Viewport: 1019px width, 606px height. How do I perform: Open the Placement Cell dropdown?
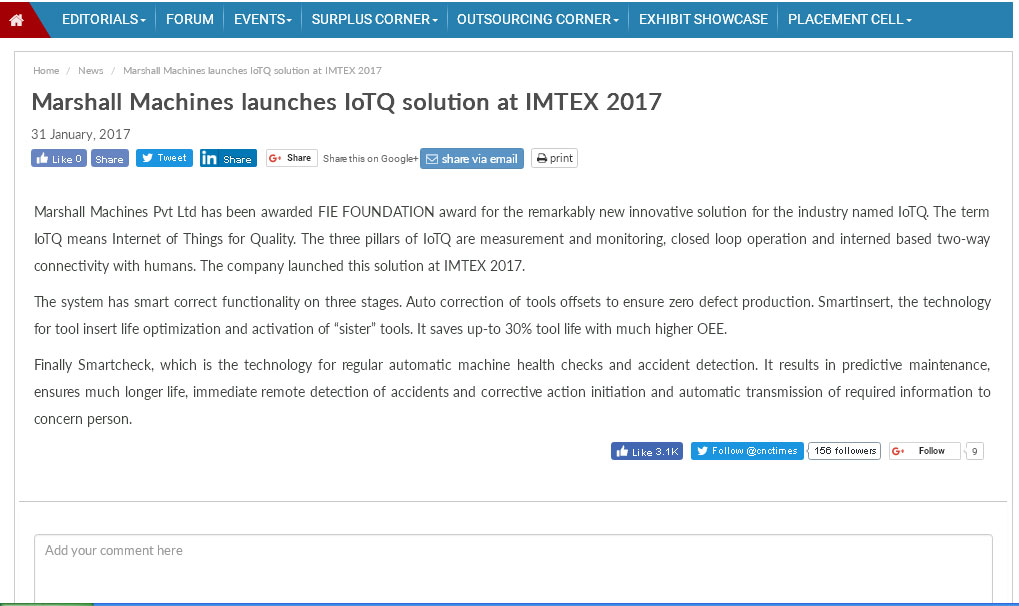click(849, 19)
